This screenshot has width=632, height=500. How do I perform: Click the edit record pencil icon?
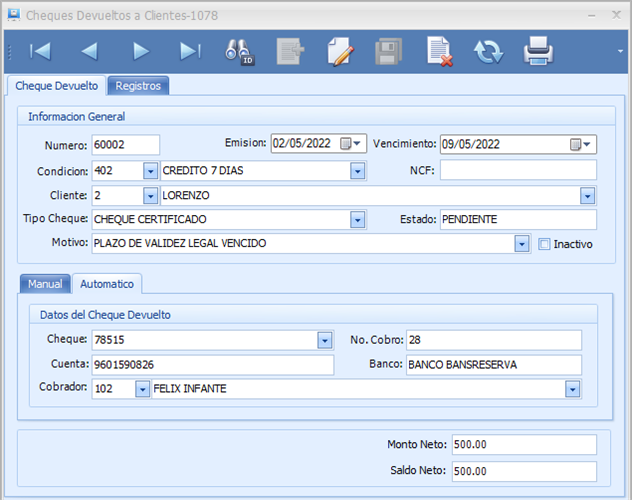pos(340,51)
